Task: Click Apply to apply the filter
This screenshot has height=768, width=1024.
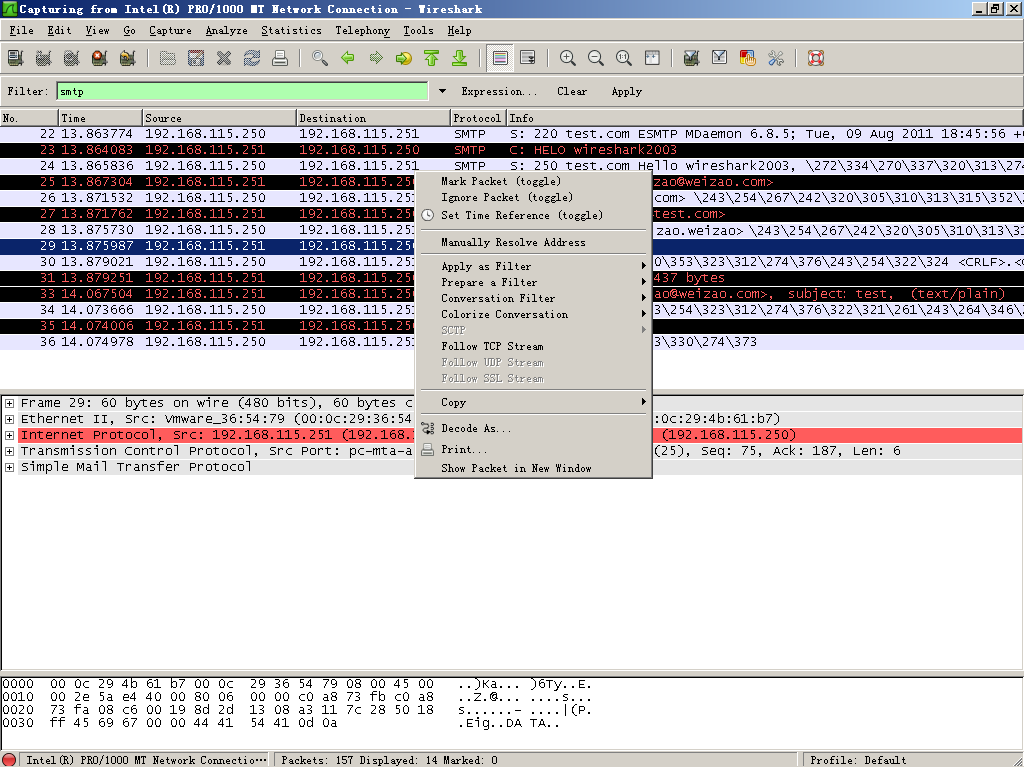Action: 626,91
